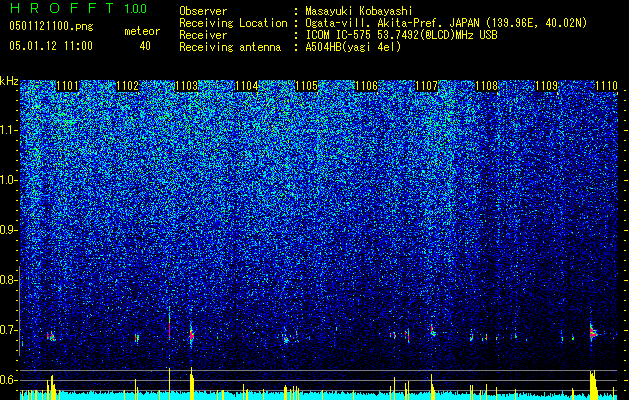Click the tall yellow power peak below 1110
The image size is (629, 400).
pyautogui.click(x=593, y=385)
